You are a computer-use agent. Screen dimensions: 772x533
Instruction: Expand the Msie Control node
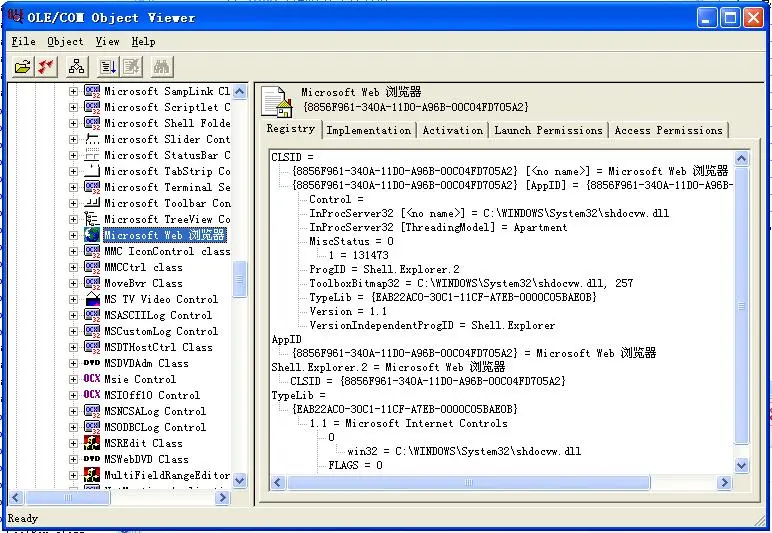tap(73, 379)
